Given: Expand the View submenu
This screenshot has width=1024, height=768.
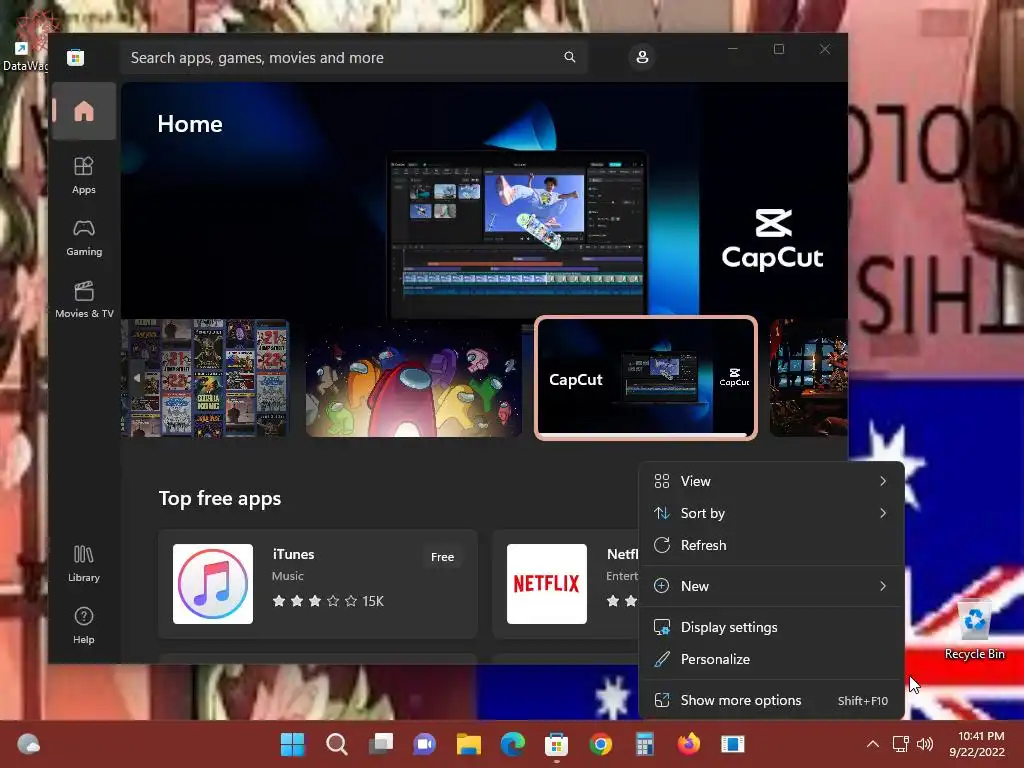Looking at the screenshot, I should (x=771, y=481).
